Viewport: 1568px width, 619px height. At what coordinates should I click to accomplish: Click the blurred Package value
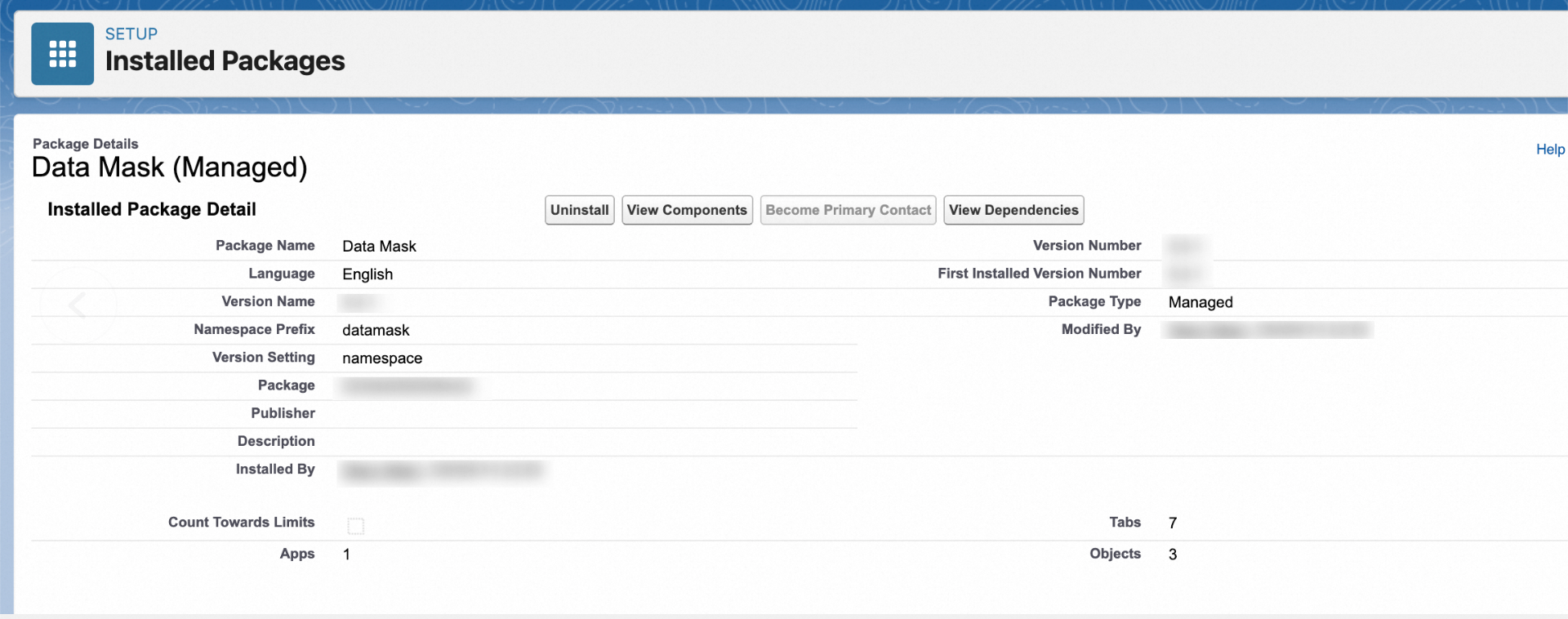[x=407, y=385]
